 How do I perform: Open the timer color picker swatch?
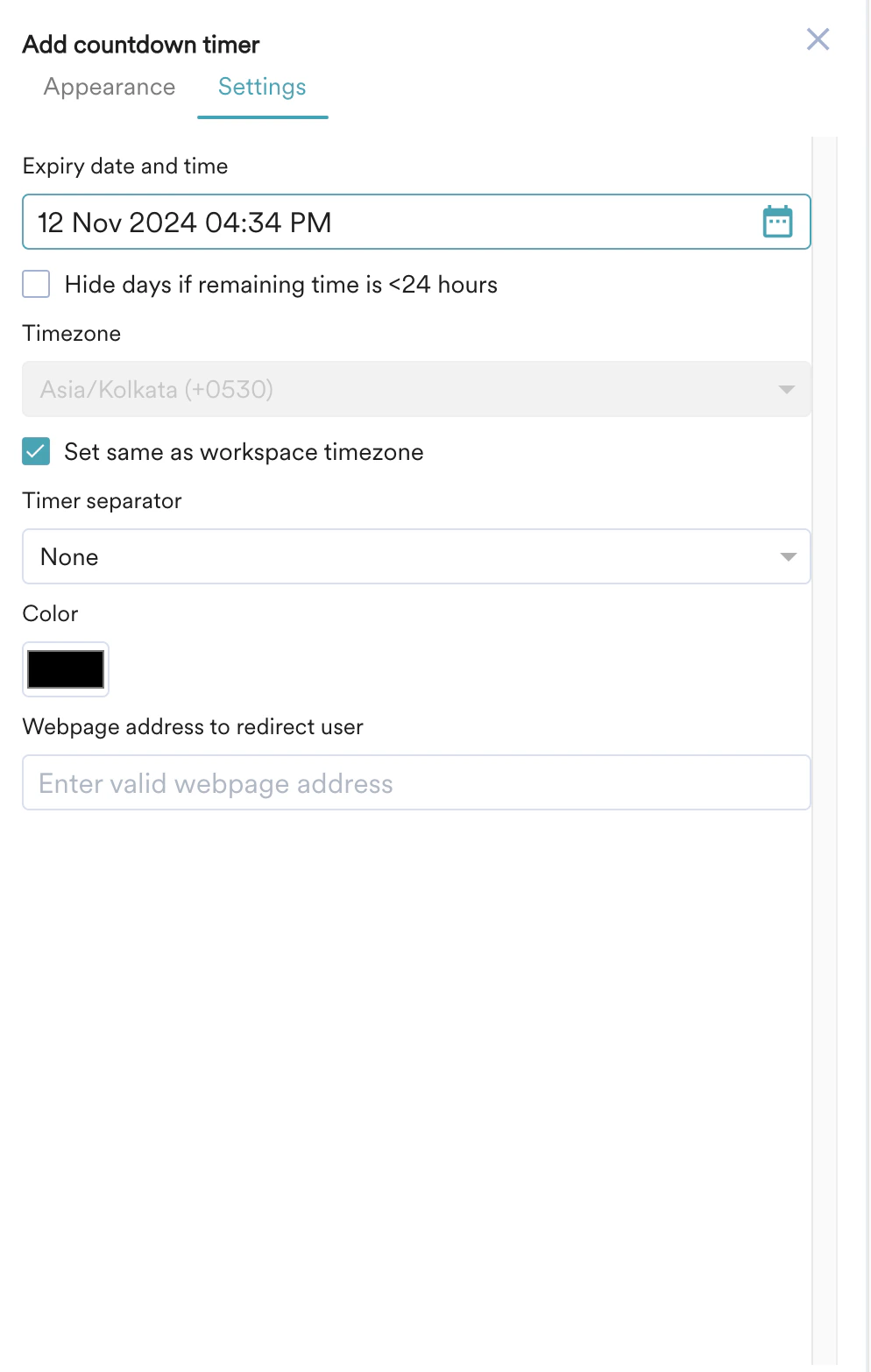[65, 668]
